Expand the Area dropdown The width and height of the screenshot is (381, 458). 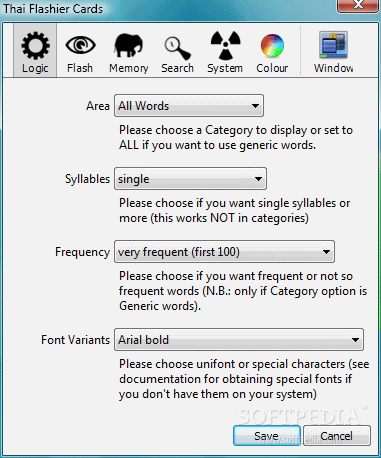tap(189, 106)
